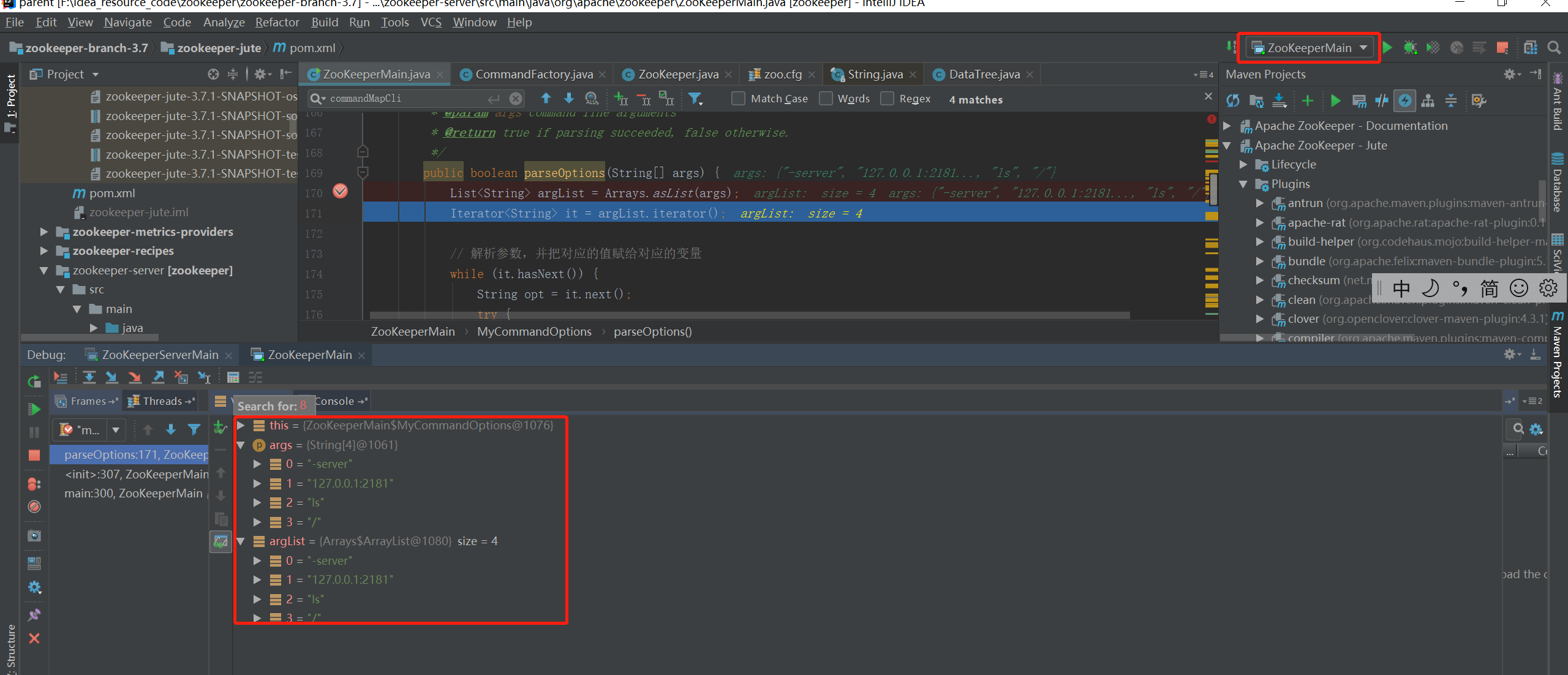Expand Apache ZooKeeper - Documentation node
The height and width of the screenshot is (675, 1568).
[x=1227, y=126]
